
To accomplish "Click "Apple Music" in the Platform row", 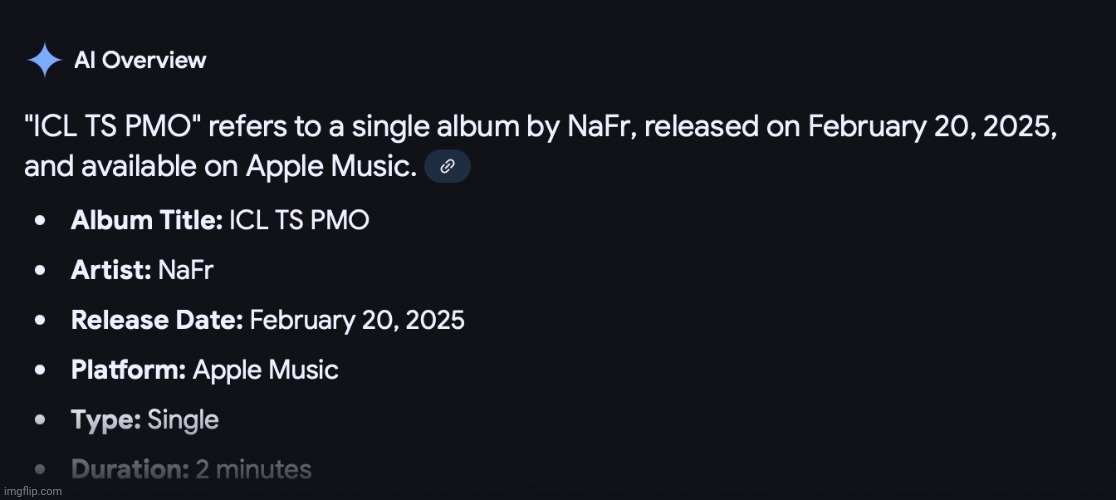I will pos(265,370).
